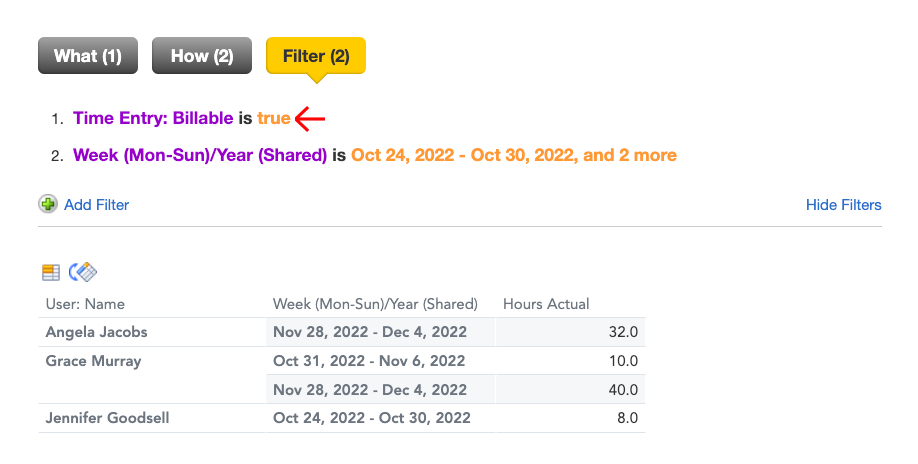This screenshot has height=464, width=918.
Task: Change the filter value 'true'
Action: tap(273, 118)
